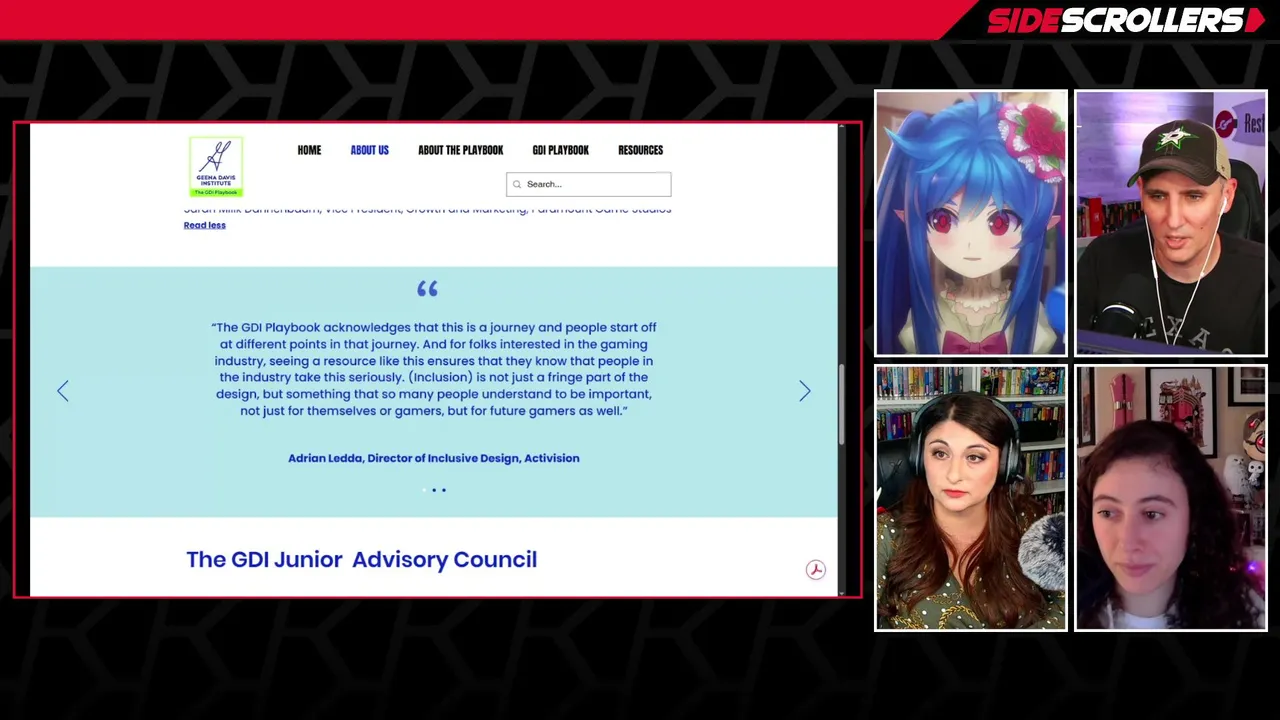Click the Geena Davis Institute logo
The height and width of the screenshot is (720, 1280).
pyautogui.click(x=216, y=167)
